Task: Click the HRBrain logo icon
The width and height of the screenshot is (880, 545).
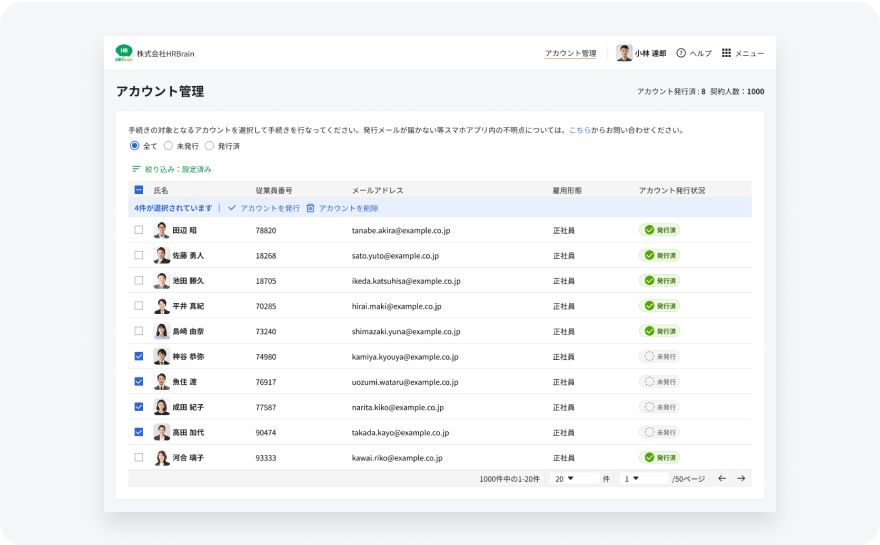Action: (124, 53)
